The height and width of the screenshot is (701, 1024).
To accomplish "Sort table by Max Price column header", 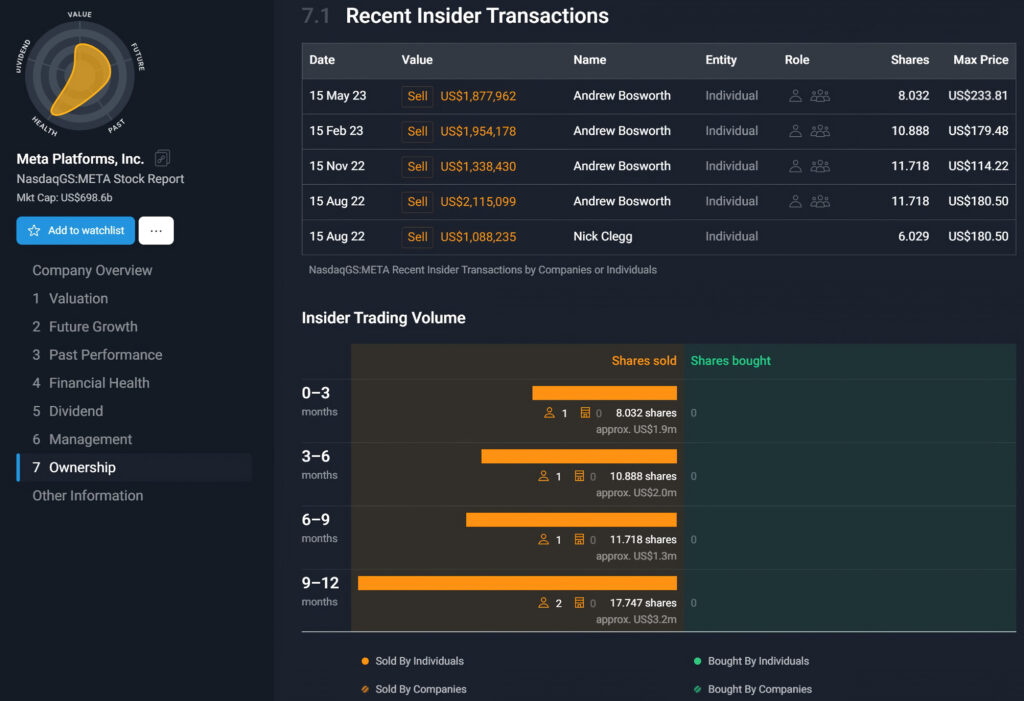I will pos(980,60).
